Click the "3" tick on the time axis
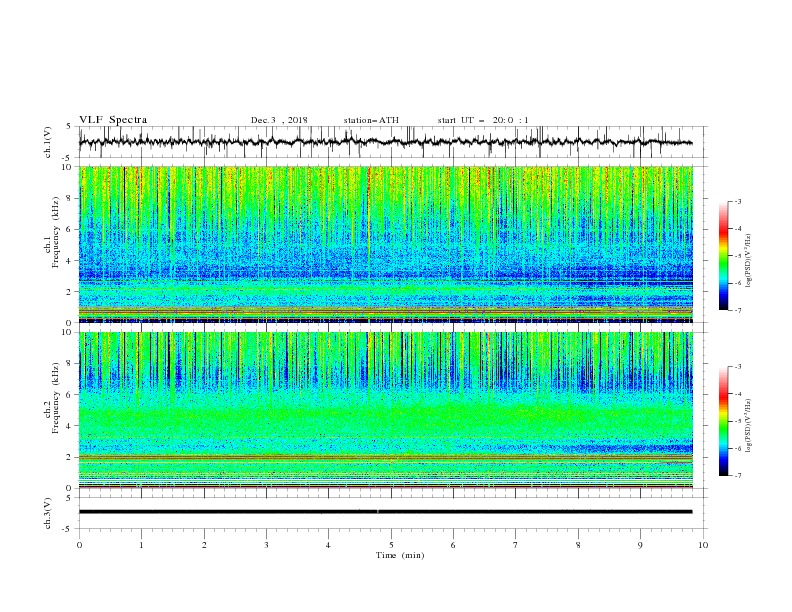The width and height of the screenshot is (792, 612). (x=266, y=545)
